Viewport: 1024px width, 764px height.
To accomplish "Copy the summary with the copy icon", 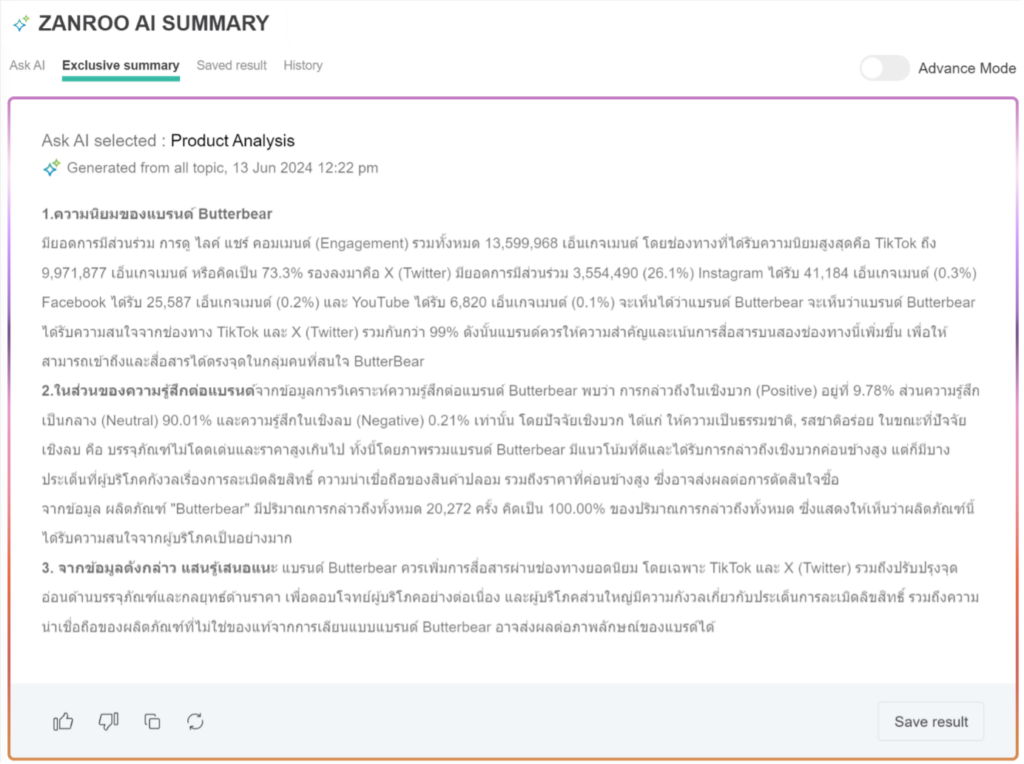I will click(x=152, y=721).
